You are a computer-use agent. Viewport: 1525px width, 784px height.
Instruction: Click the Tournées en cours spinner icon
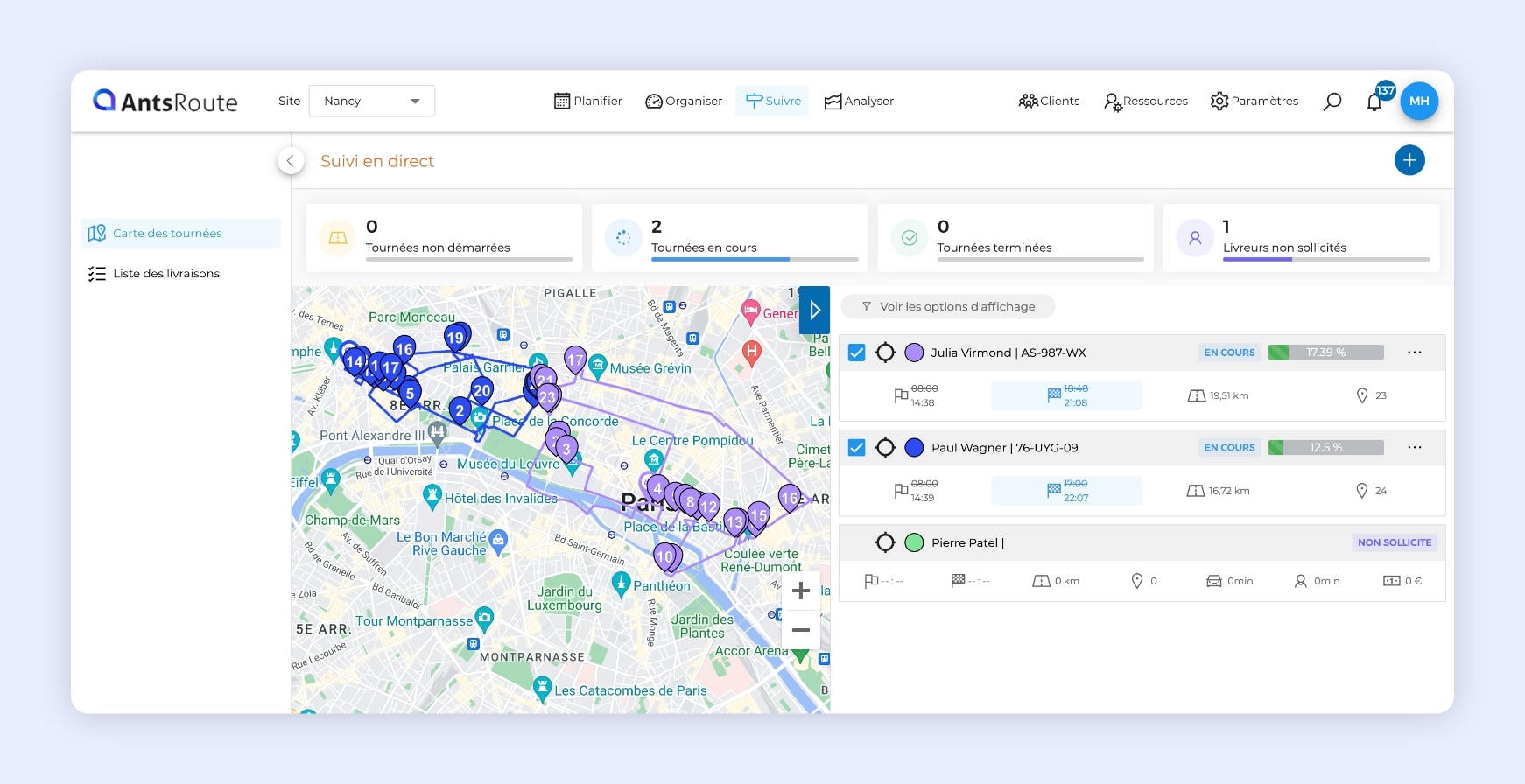pos(623,238)
